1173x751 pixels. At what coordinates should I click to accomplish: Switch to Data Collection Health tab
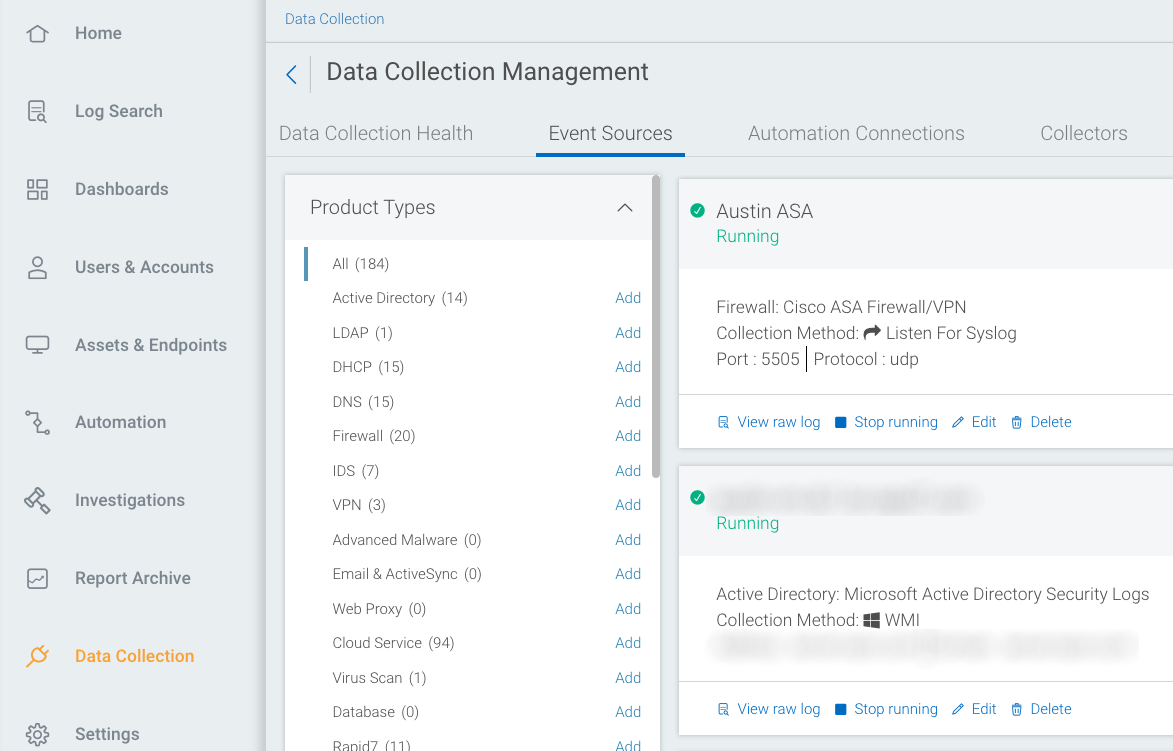(376, 133)
